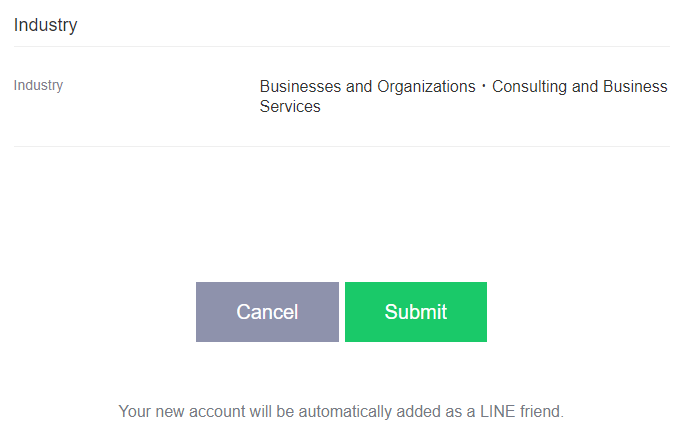The width and height of the screenshot is (689, 436).
Task: Click the Consulting and Business text
Action: (x=579, y=87)
